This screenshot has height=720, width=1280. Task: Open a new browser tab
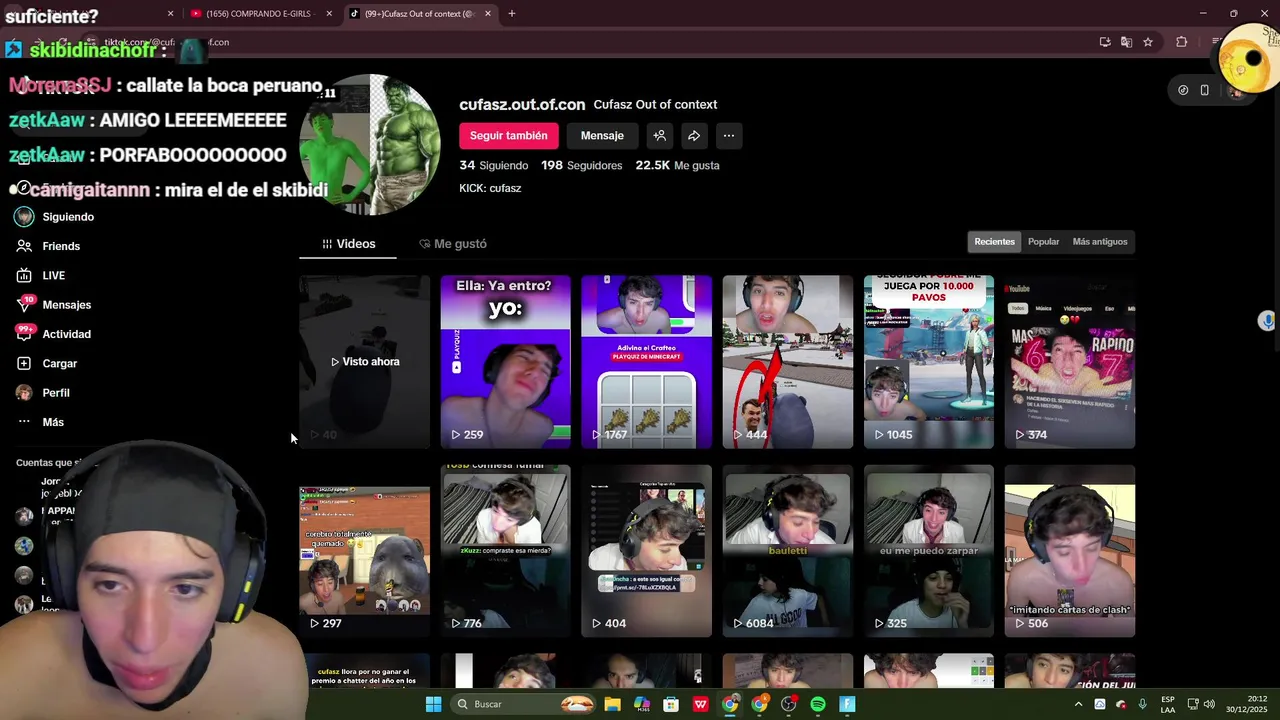click(512, 14)
